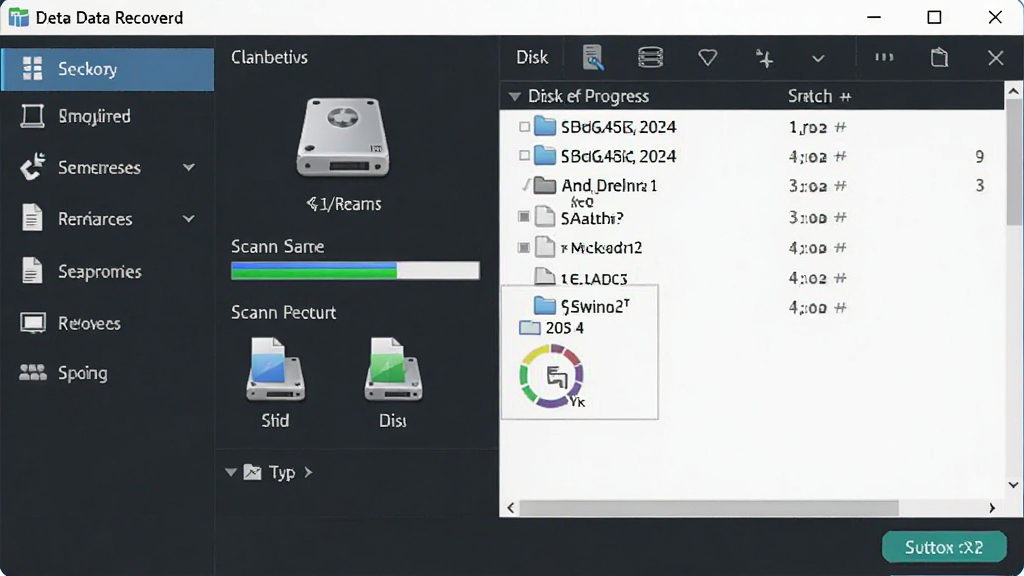
Task: Toggle checkbox beside And Drelnra 1
Action: (x=524, y=186)
